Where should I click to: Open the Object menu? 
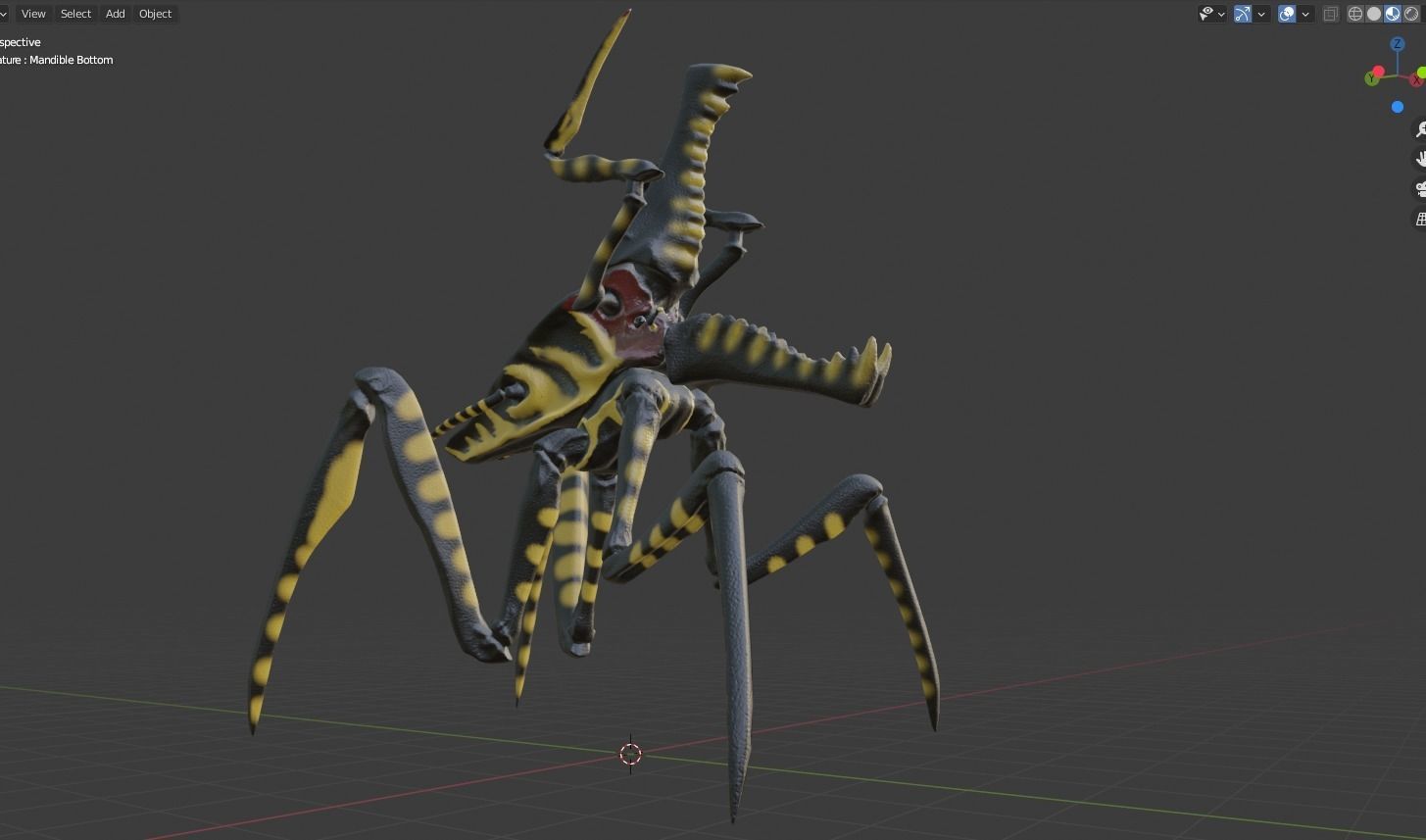pyautogui.click(x=155, y=14)
